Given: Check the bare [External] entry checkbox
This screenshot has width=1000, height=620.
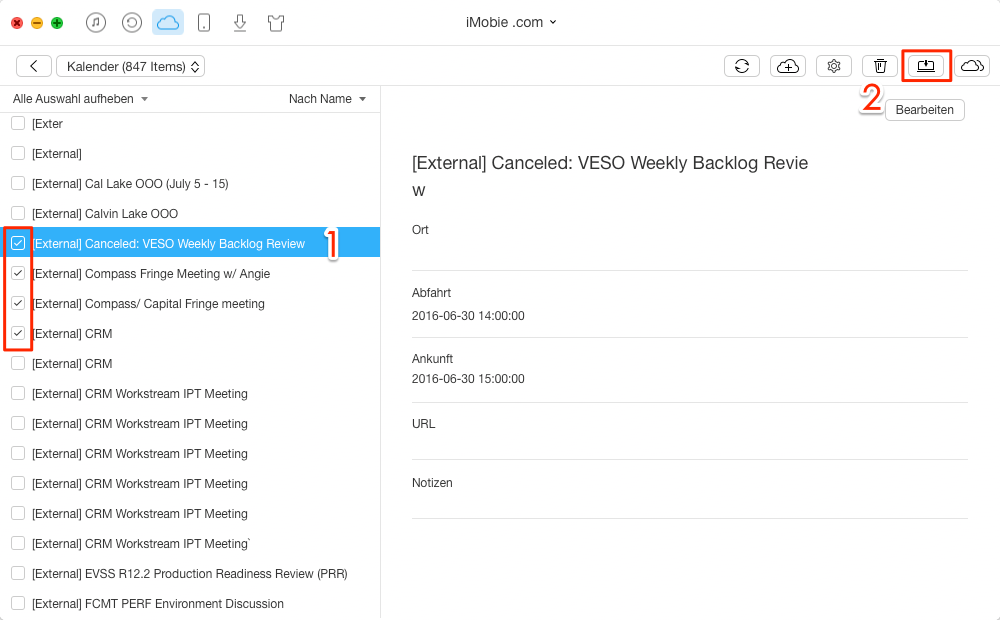Looking at the screenshot, I should click(18, 153).
